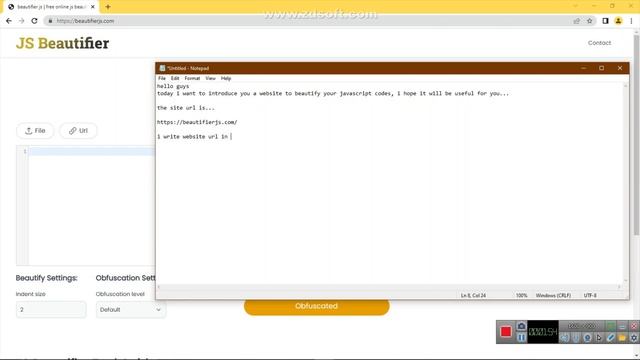
Task: Open the Obfuscation level dropdown
Action: coord(131,310)
